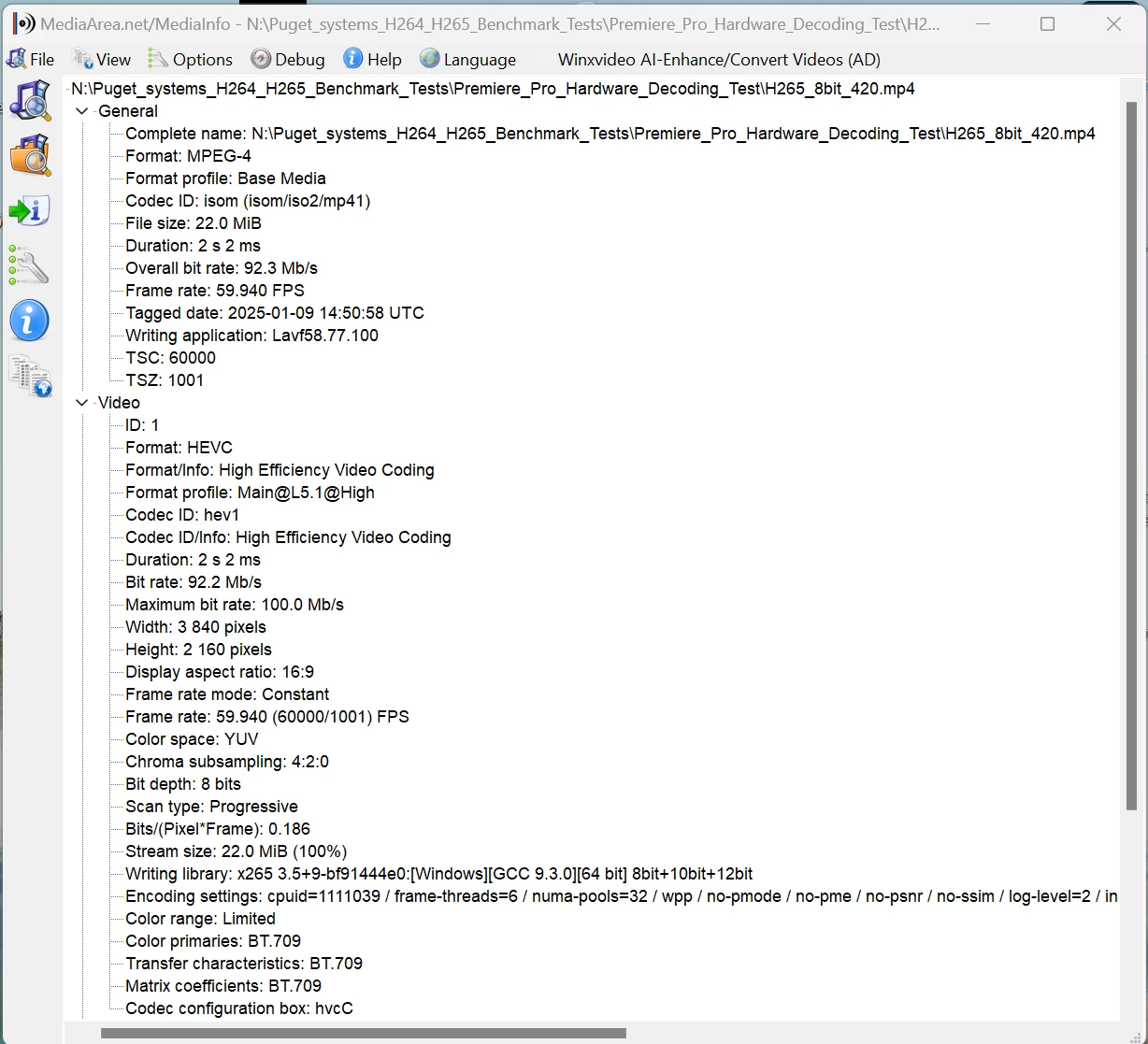Open Preferences via the wrench sidebar icon
The width and height of the screenshot is (1148, 1044).
(x=29, y=265)
